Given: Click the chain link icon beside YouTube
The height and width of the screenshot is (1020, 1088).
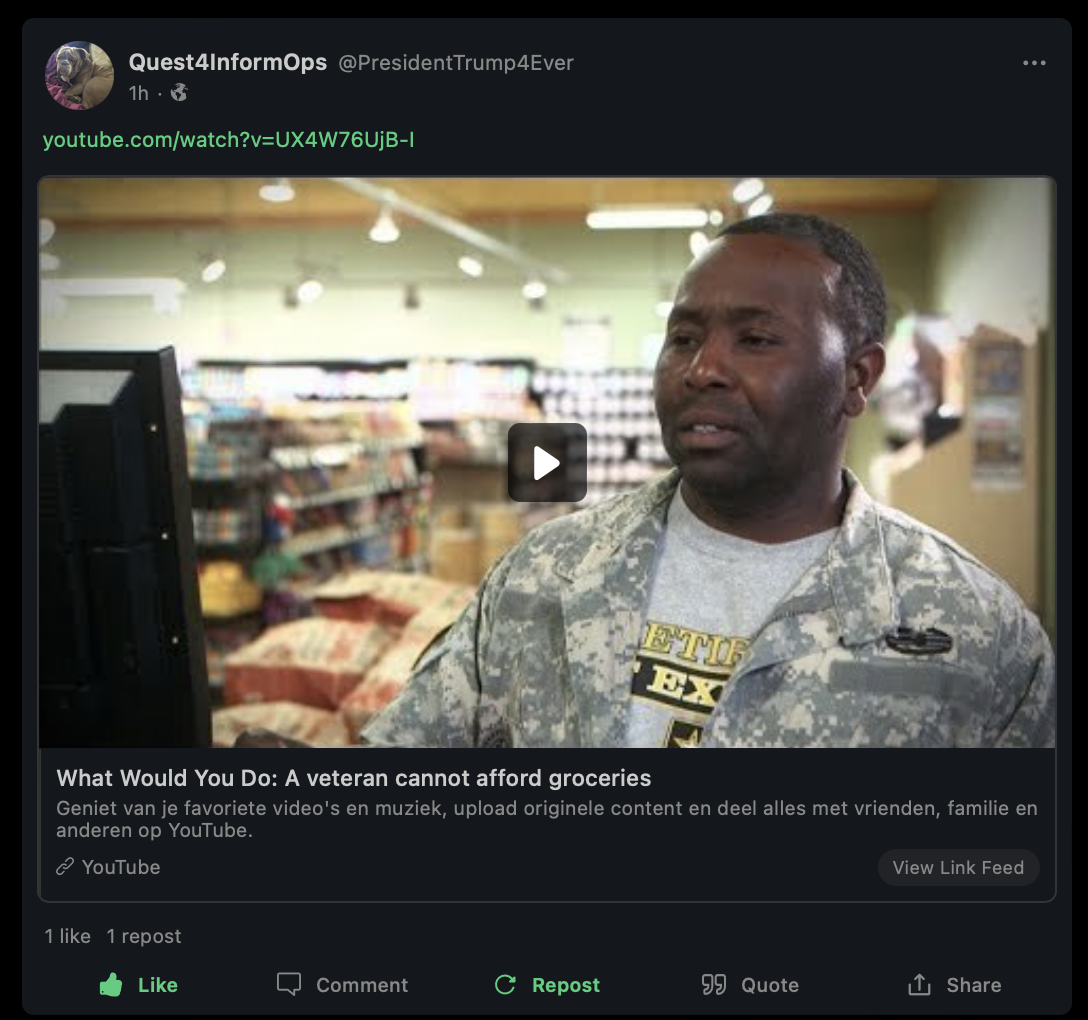Looking at the screenshot, I should point(65,867).
